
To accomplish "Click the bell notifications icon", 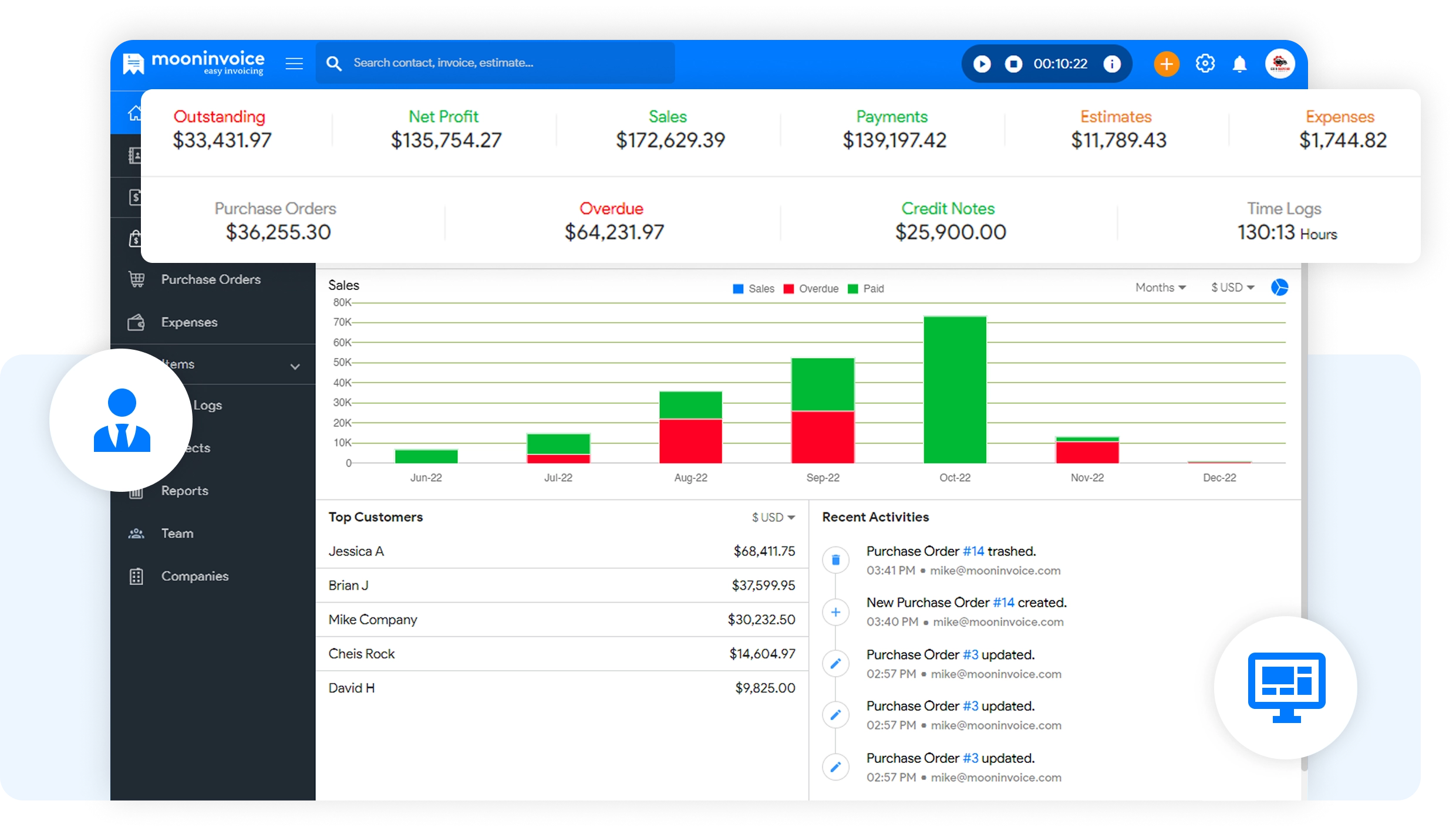I will 1239,63.
